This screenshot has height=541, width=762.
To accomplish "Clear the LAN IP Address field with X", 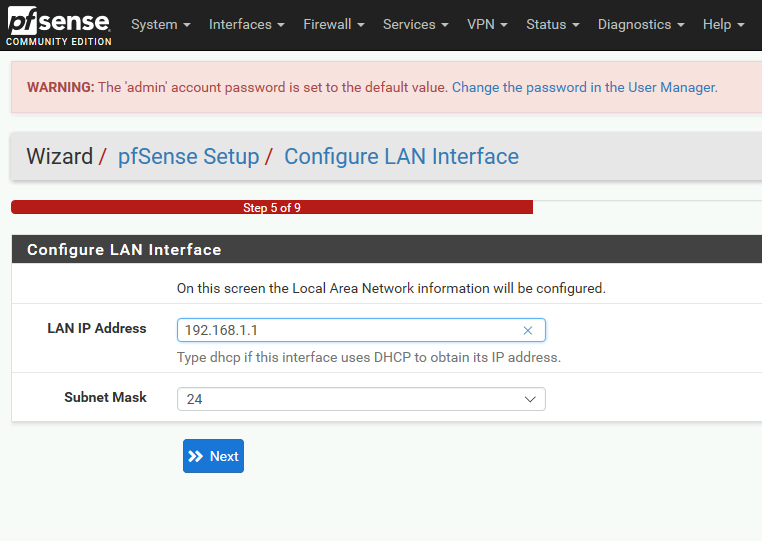I will tap(528, 331).
